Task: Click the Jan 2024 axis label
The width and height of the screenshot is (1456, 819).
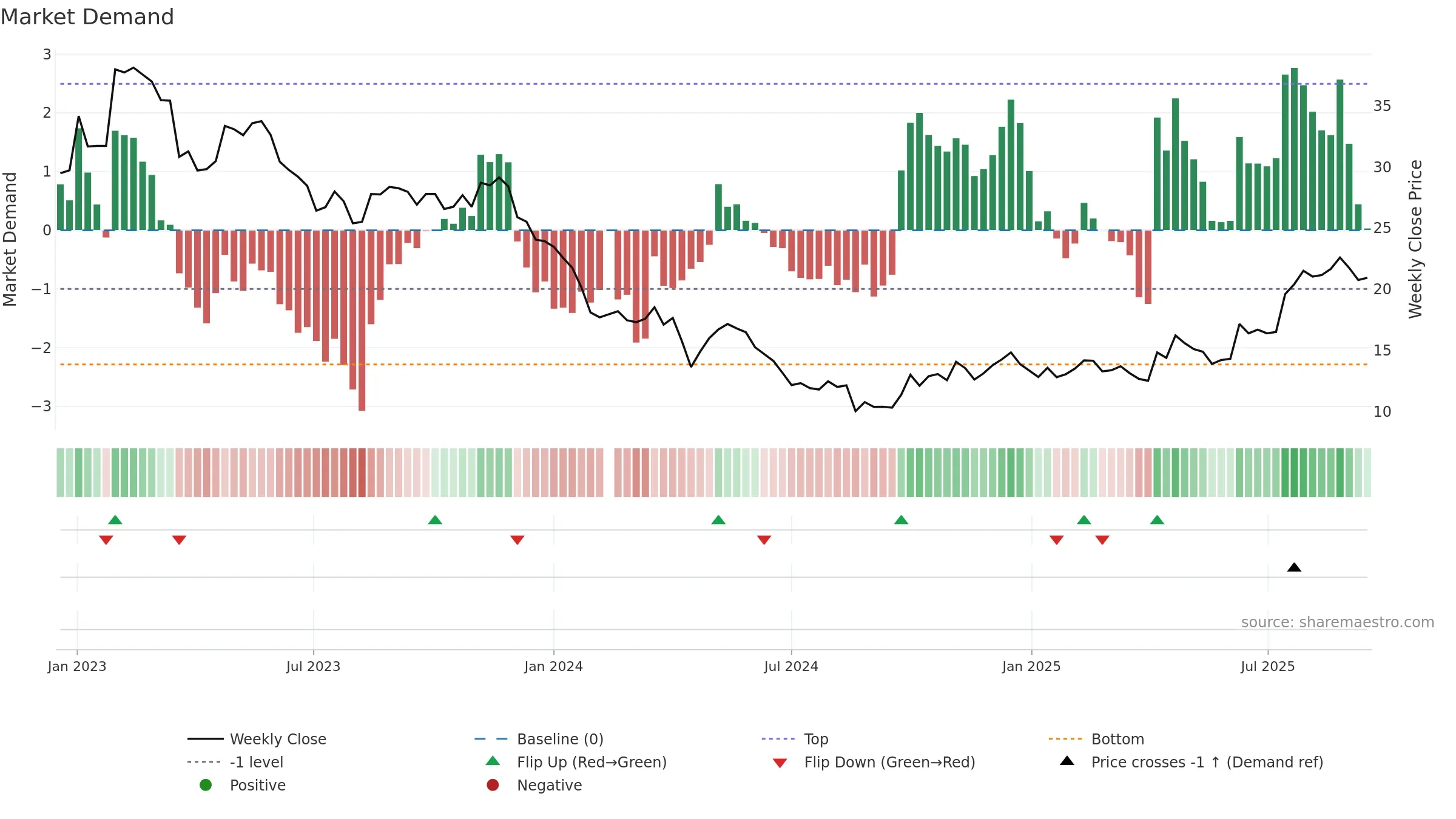Action: (x=554, y=667)
